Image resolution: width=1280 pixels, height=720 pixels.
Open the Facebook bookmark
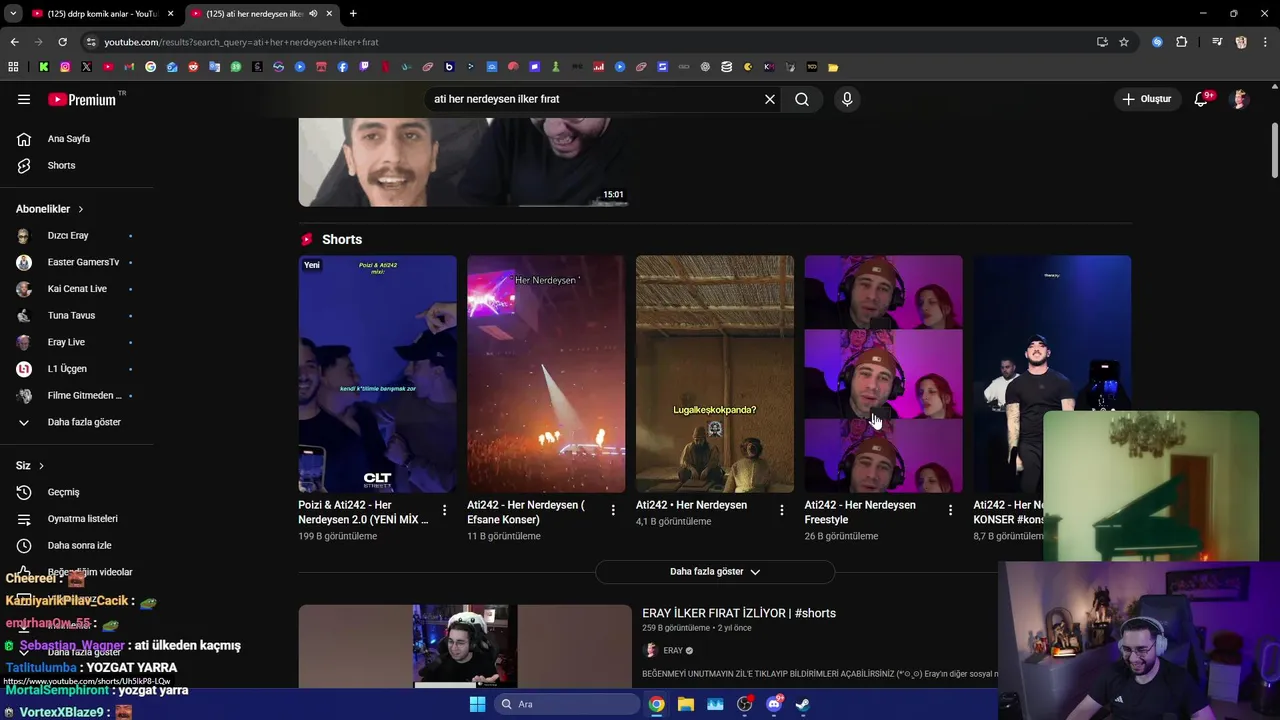tap(343, 67)
